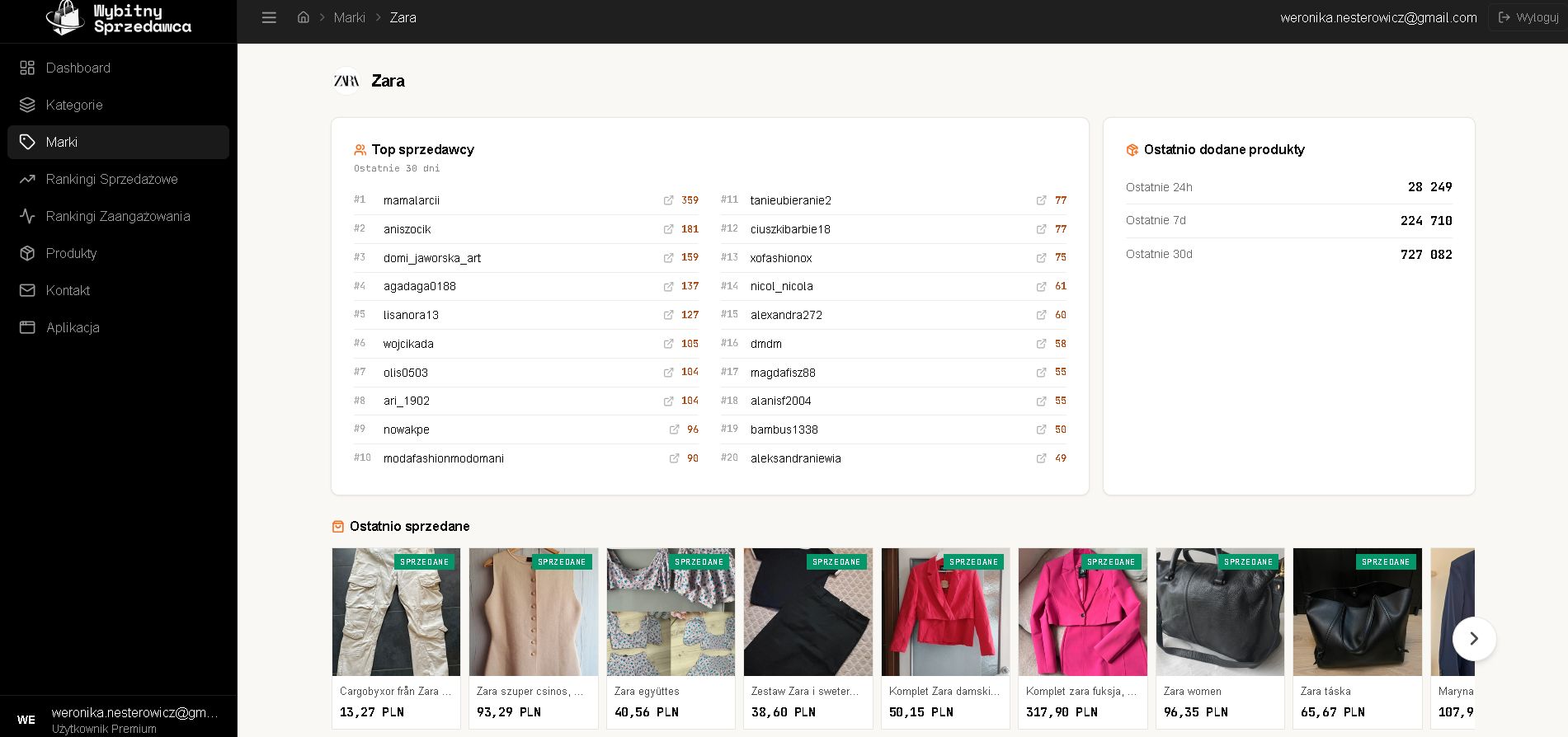Select Marki in the sidebar

click(x=118, y=142)
